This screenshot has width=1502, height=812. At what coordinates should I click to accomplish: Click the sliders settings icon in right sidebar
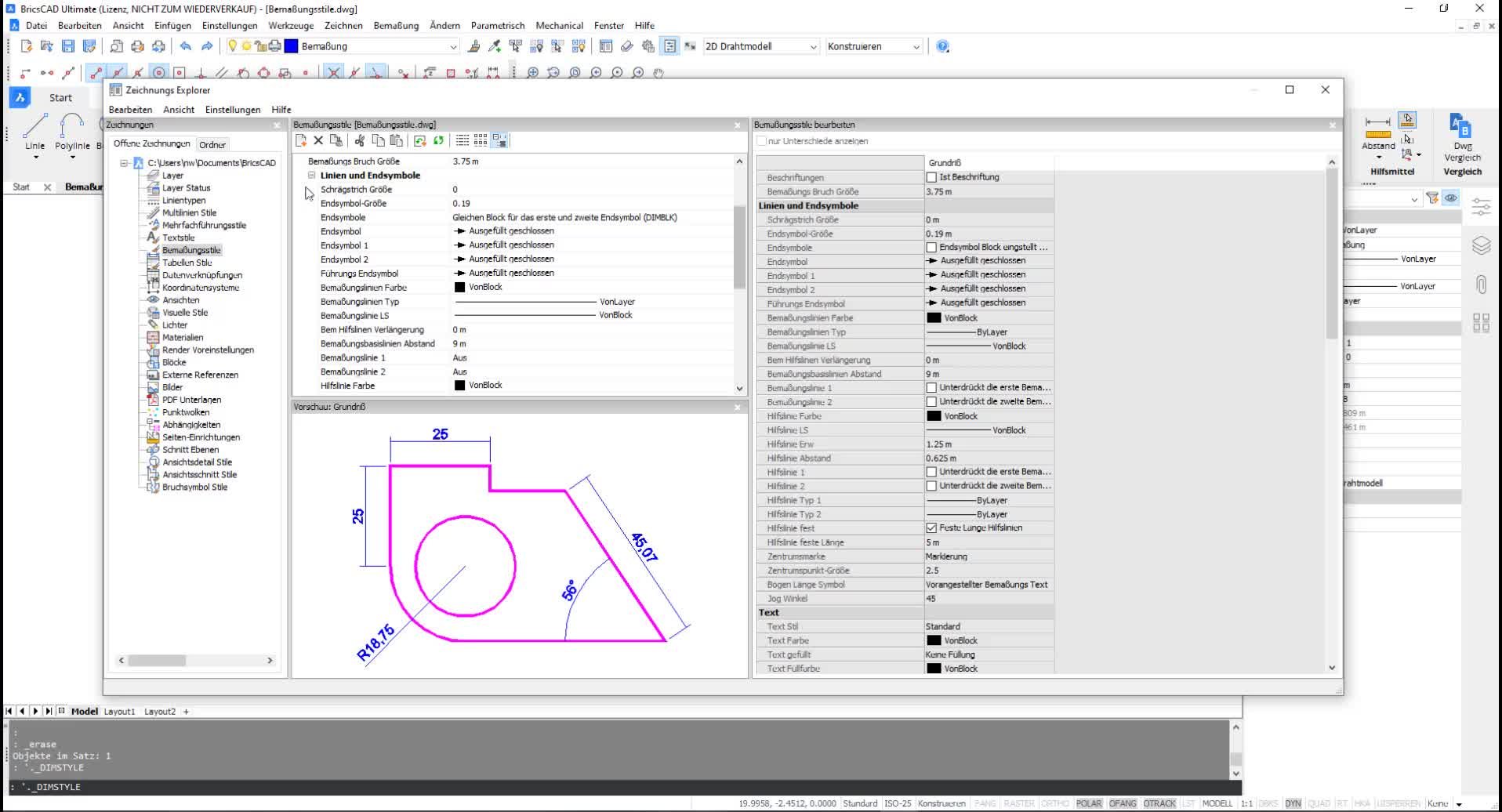coord(1481,207)
